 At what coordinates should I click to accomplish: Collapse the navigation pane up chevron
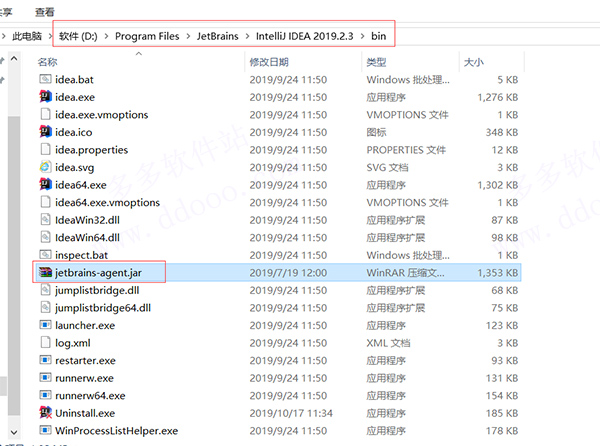point(14,59)
